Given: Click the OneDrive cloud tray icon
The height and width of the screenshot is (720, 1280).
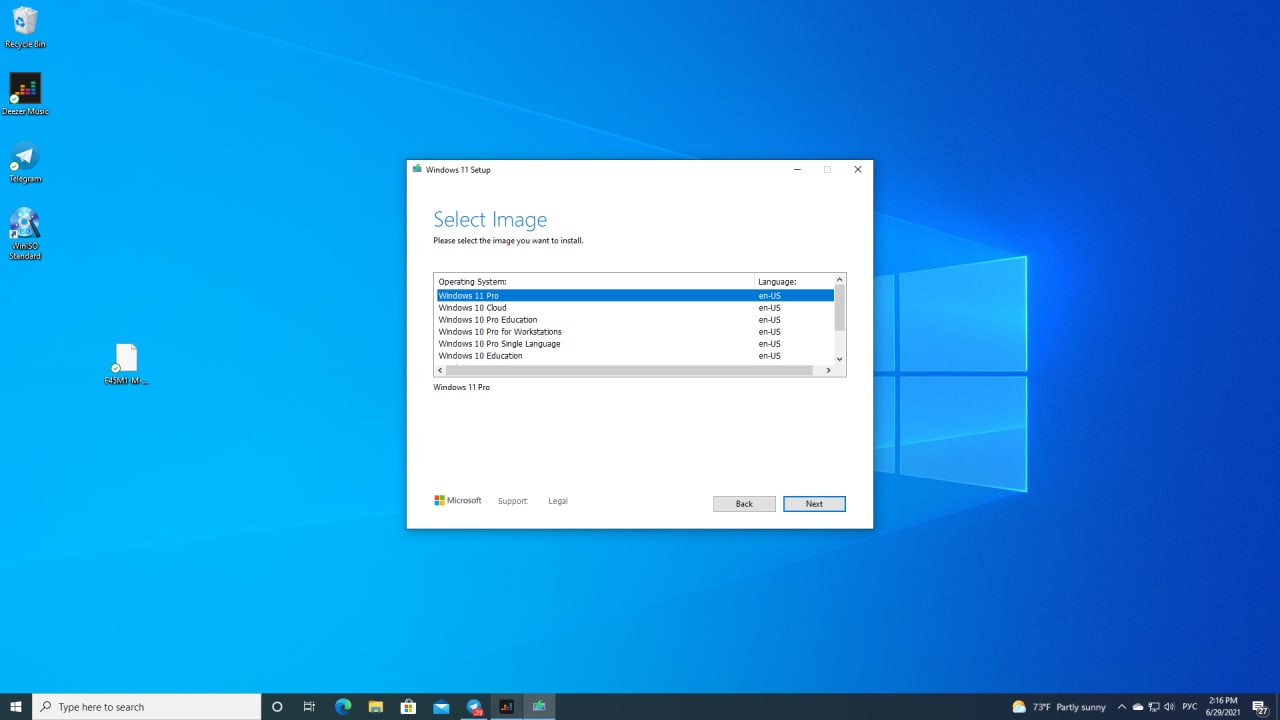Looking at the screenshot, I should [x=1137, y=707].
